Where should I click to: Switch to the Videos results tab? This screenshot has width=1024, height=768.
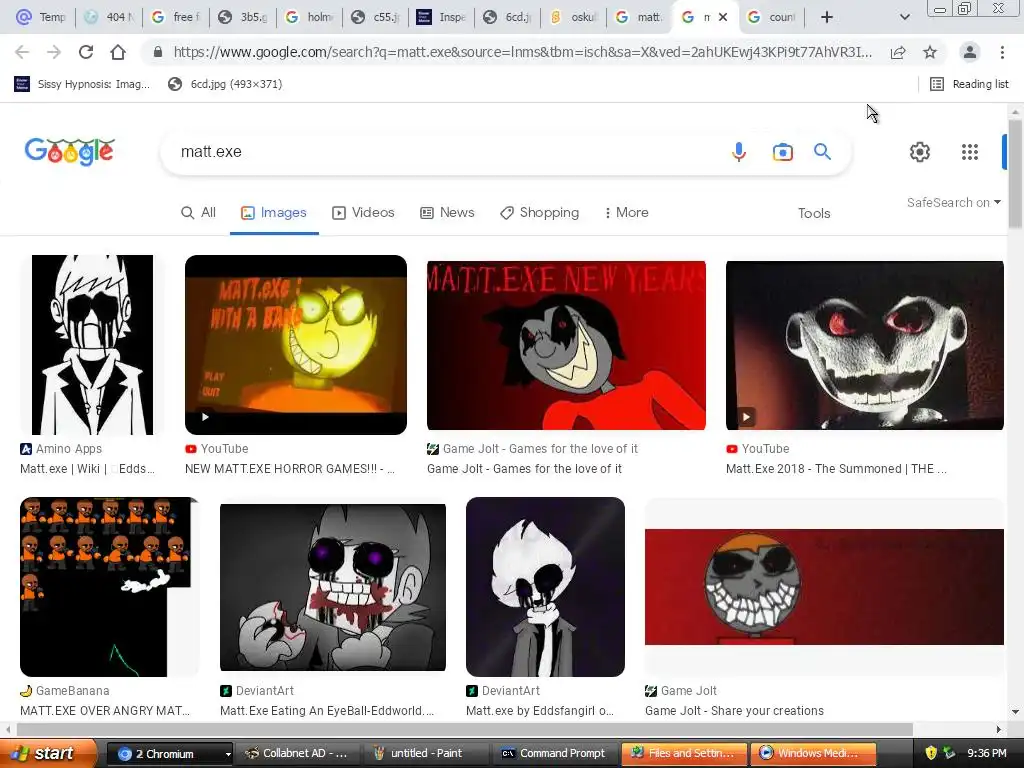tap(364, 212)
